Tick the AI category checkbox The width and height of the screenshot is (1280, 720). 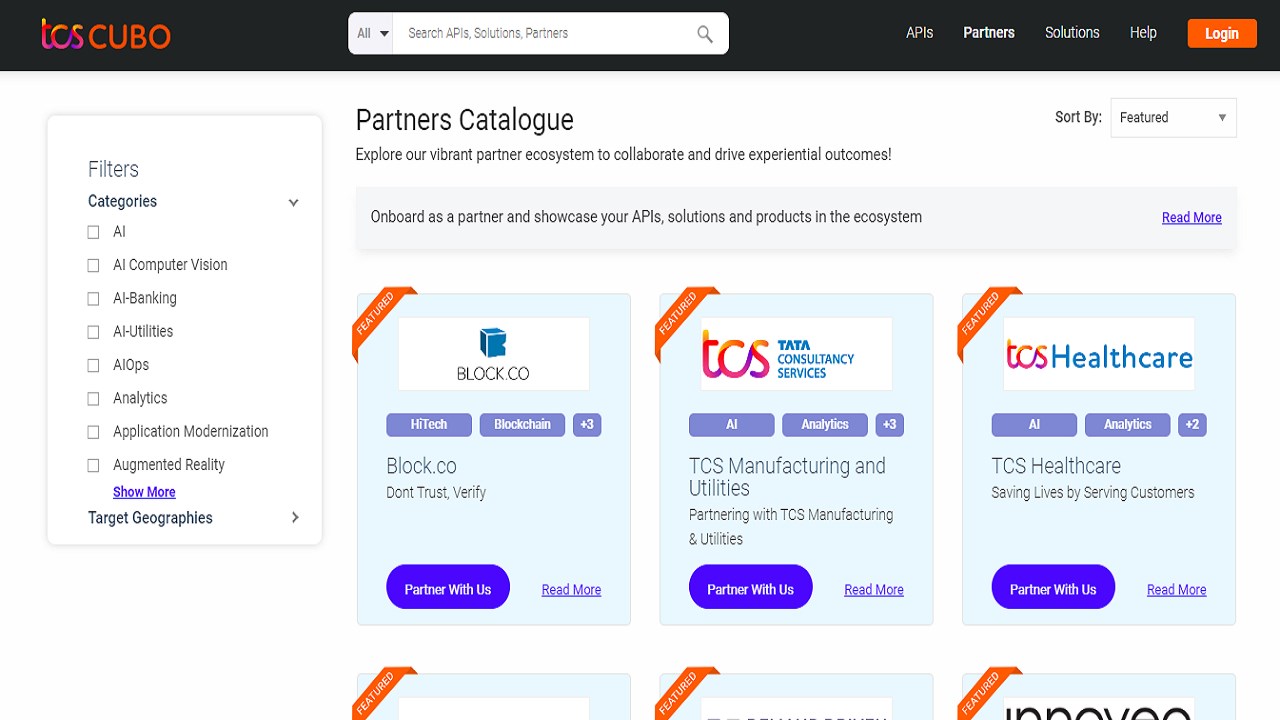point(93,232)
